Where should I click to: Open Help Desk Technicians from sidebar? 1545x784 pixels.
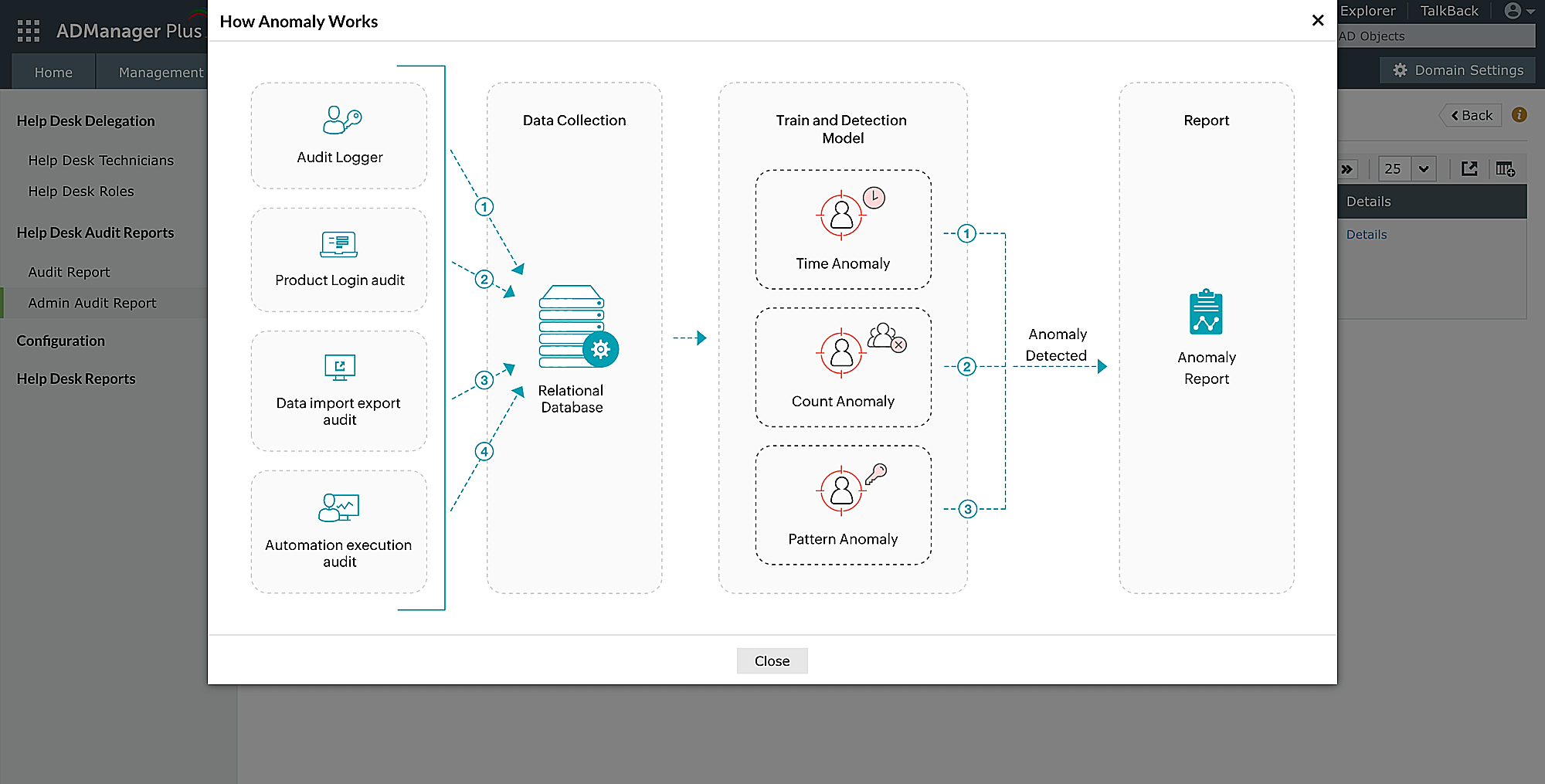coord(100,161)
